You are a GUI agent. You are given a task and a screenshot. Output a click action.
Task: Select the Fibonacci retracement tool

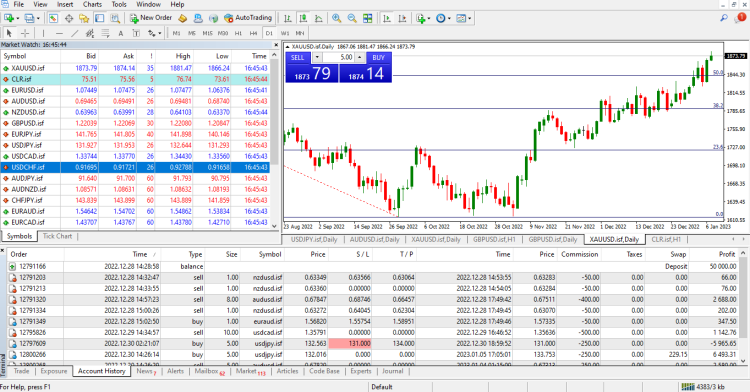(x=105, y=33)
